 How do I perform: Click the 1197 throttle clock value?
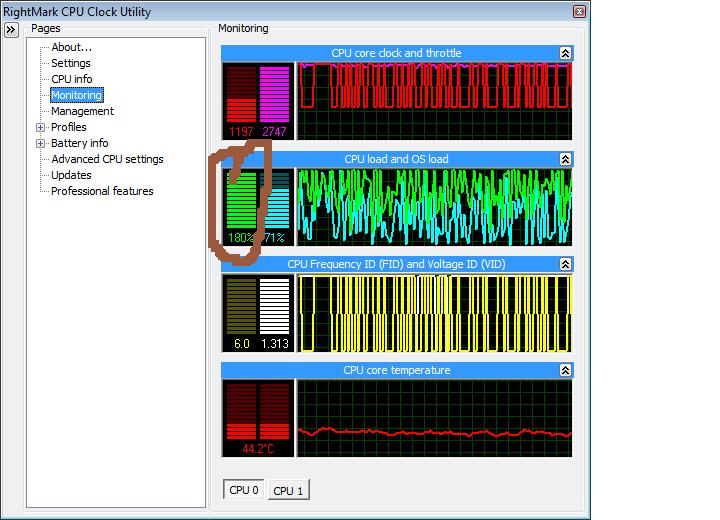241,132
